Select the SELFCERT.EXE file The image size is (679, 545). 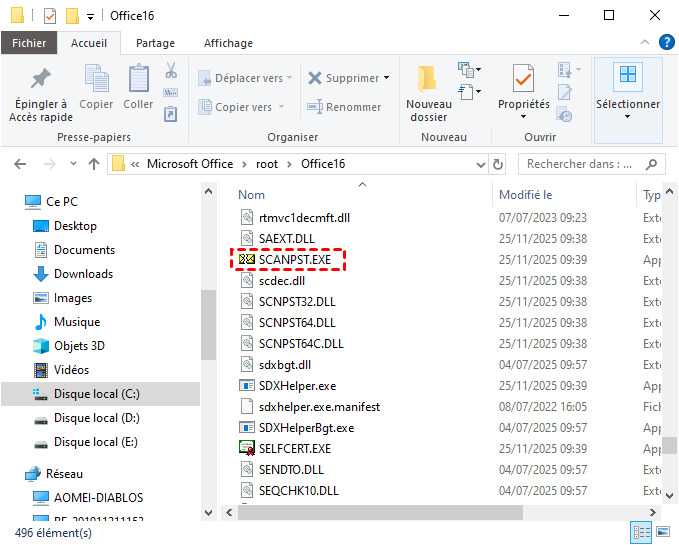pos(295,448)
